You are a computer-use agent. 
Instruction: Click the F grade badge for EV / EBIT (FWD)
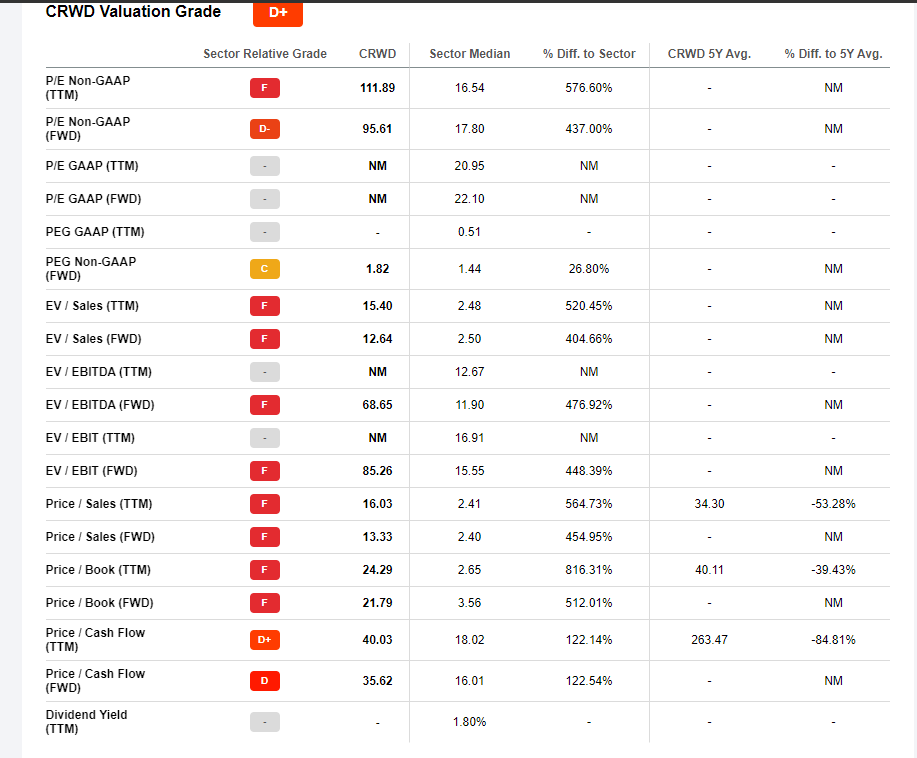click(265, 471)
